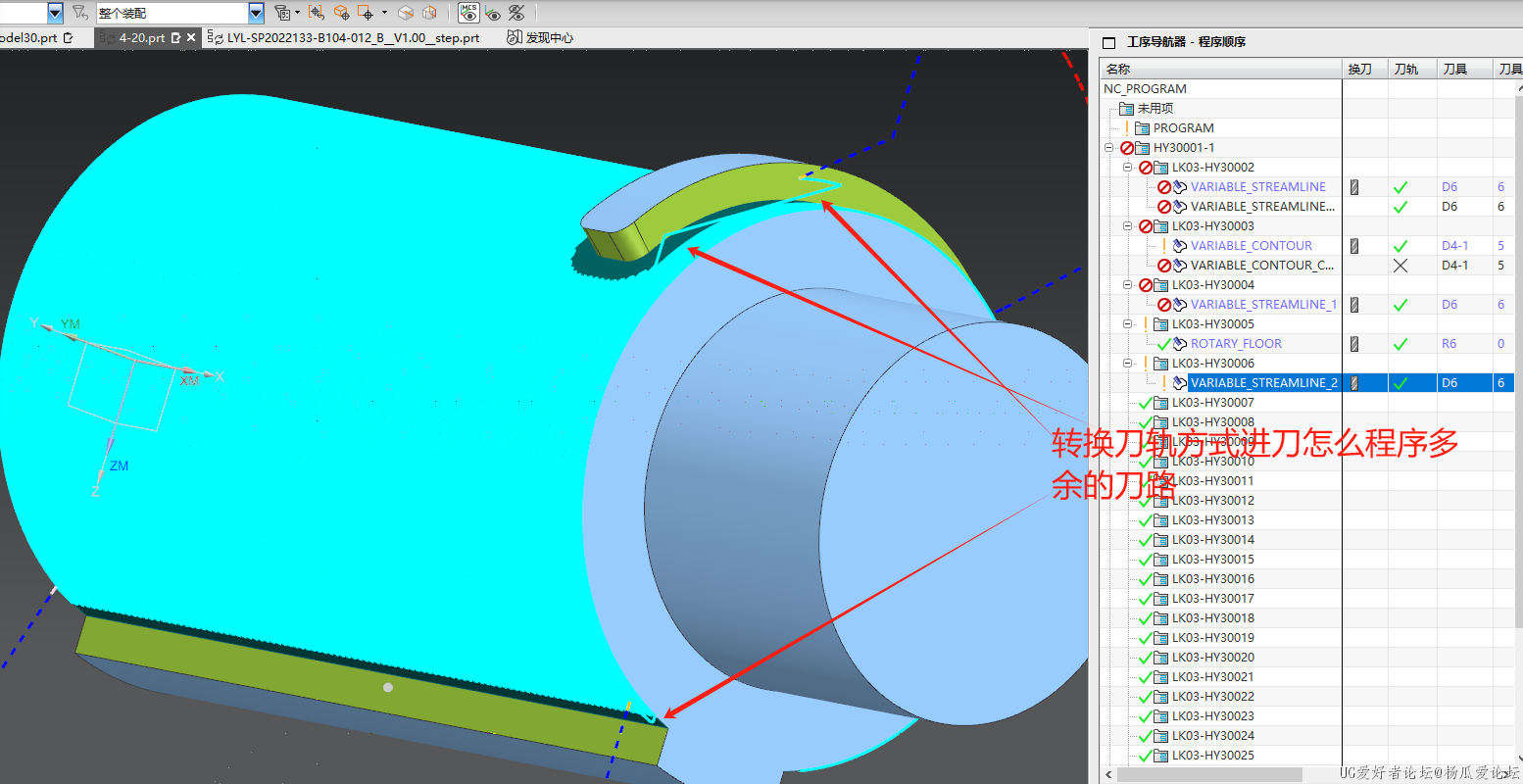Open the arrow beside the rectangle selection icon
The height and width of the screenshot is (784, 1523).
pos(384,13)
